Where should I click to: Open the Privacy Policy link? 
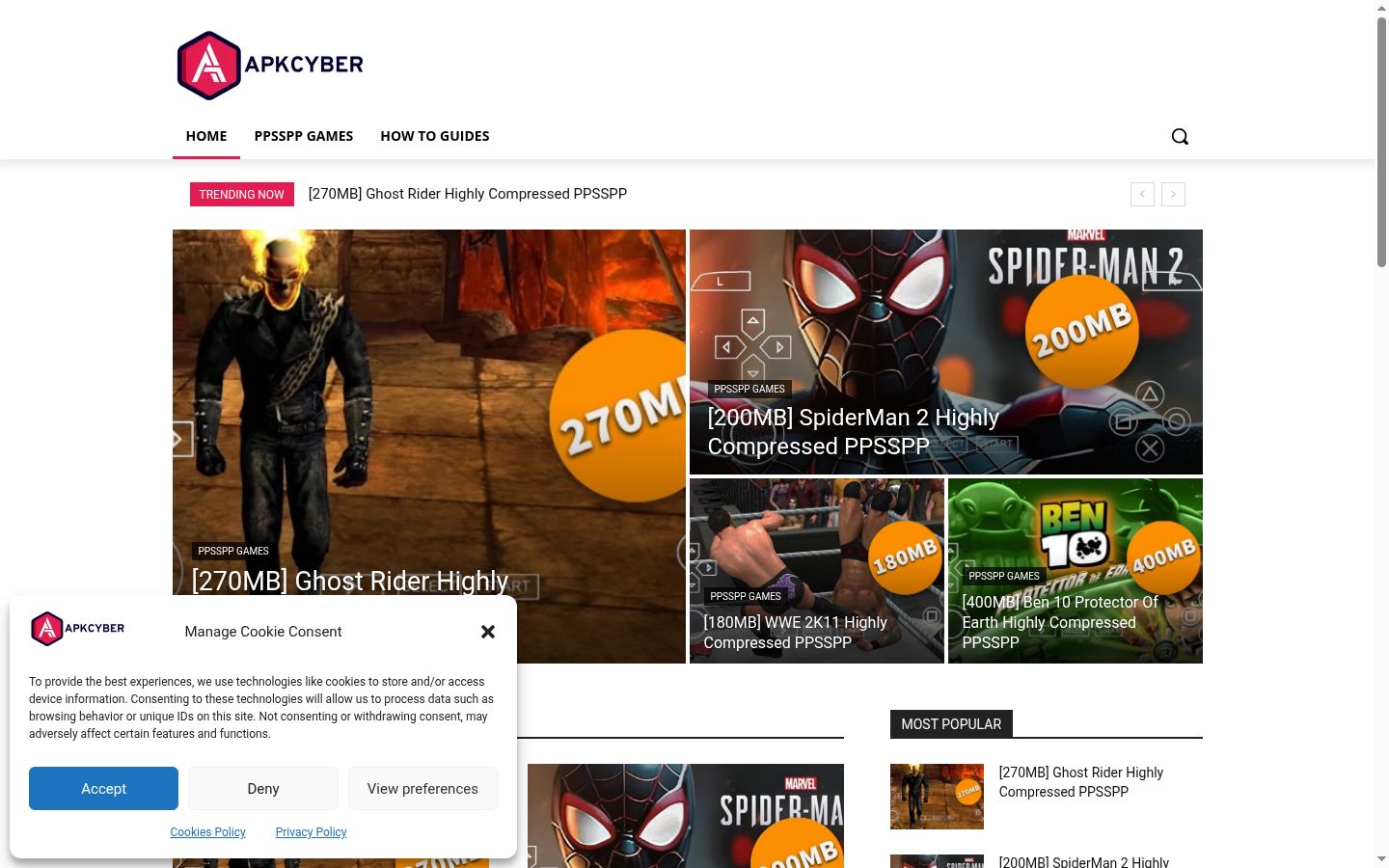(311, 832)
